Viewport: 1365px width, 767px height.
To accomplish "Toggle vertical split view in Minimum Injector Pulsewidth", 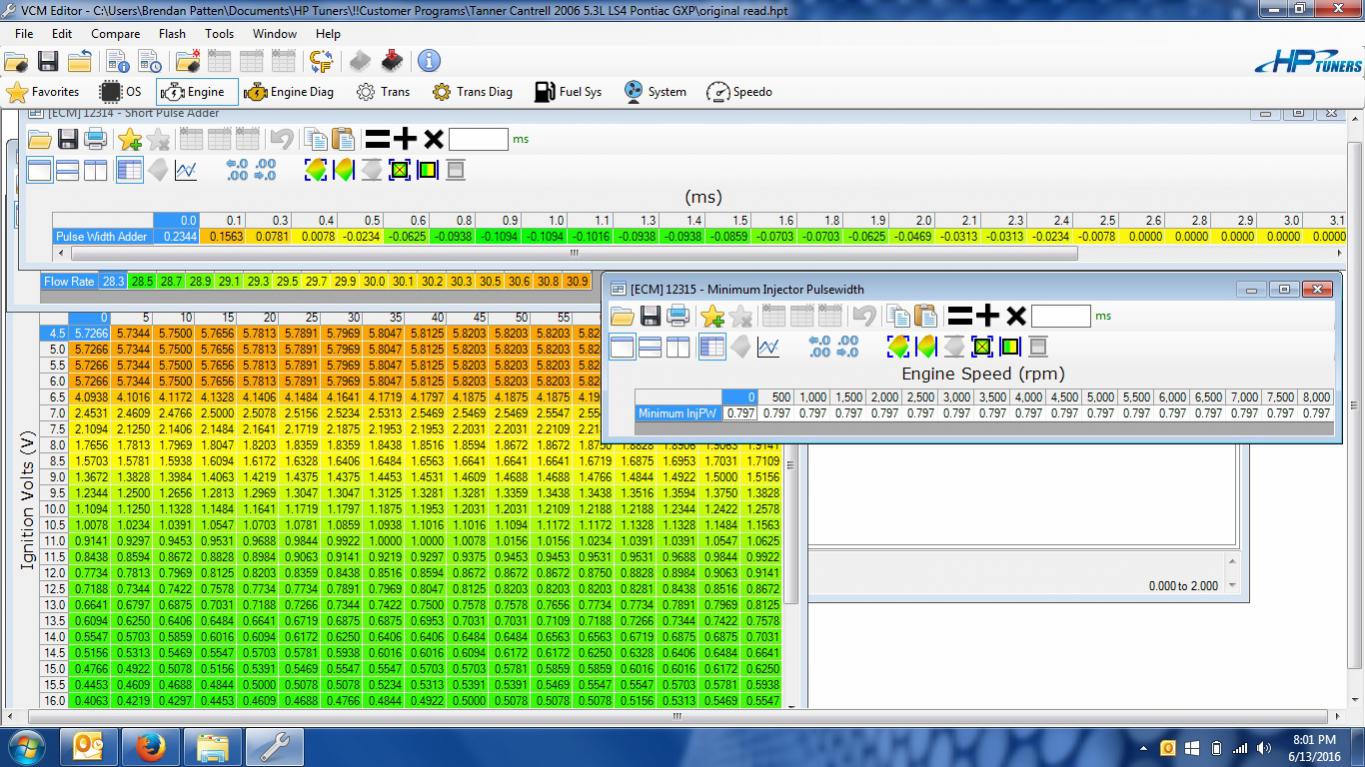I will click(678, 347).
